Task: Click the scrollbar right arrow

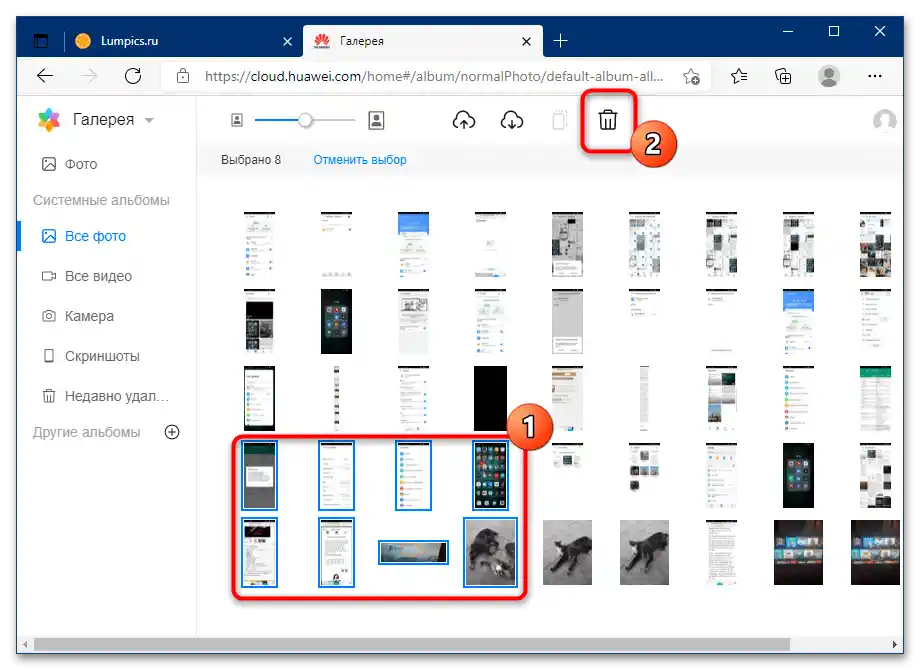Action: coord(894,644)
